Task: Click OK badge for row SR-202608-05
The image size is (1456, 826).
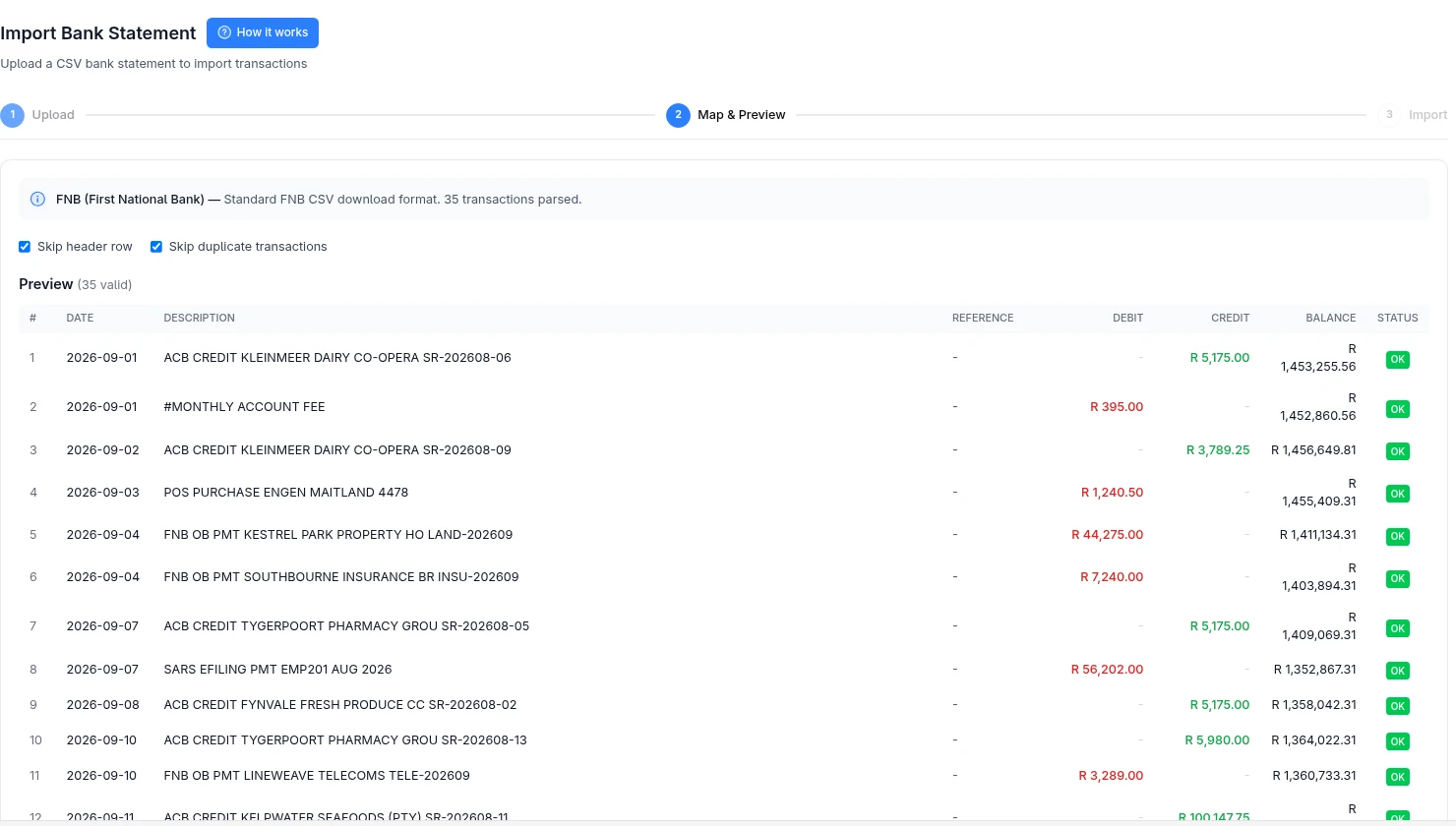Action: 1397,628
